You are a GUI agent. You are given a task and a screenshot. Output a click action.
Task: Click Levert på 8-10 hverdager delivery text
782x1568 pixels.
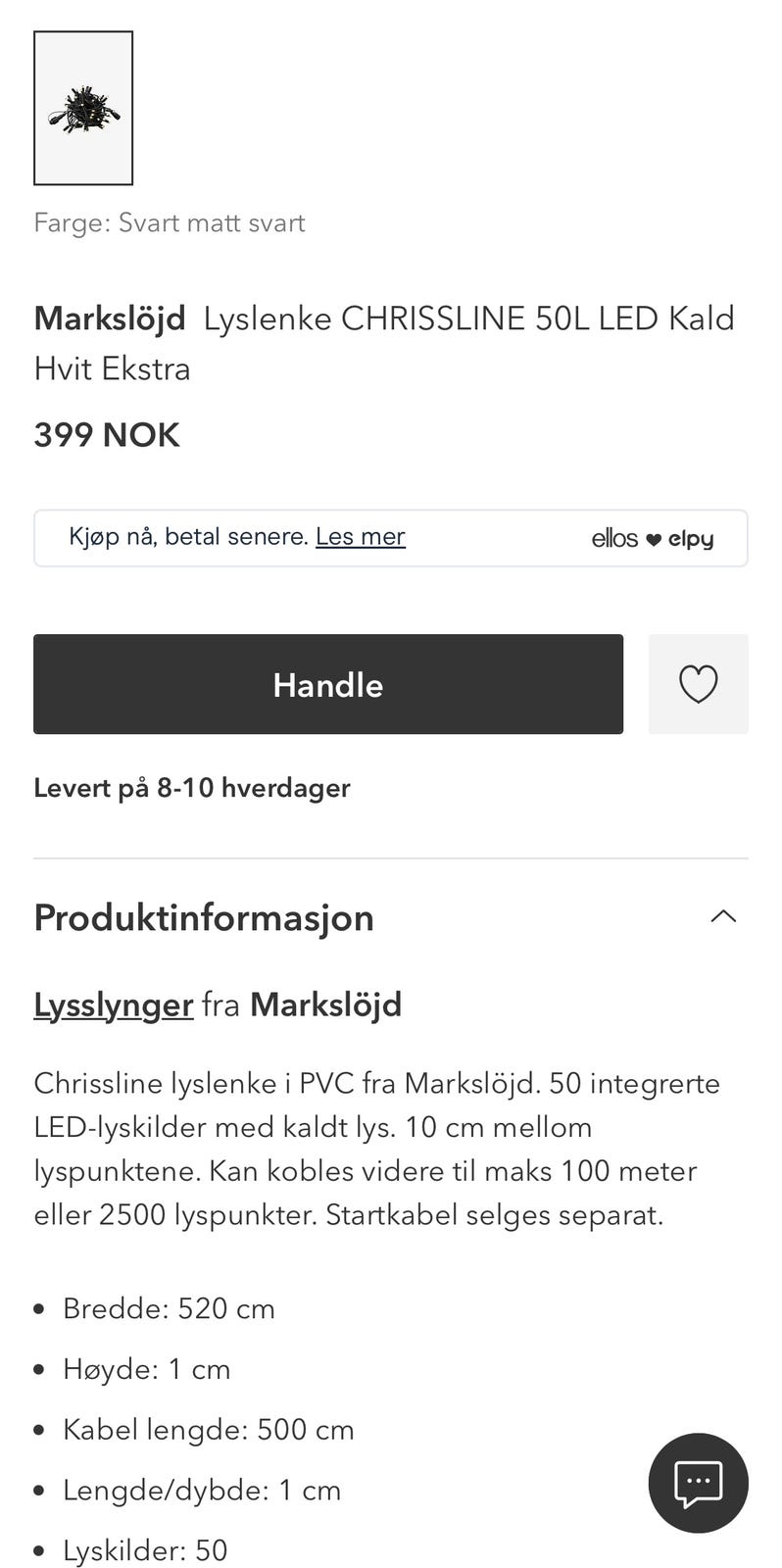tap(192, 788)
